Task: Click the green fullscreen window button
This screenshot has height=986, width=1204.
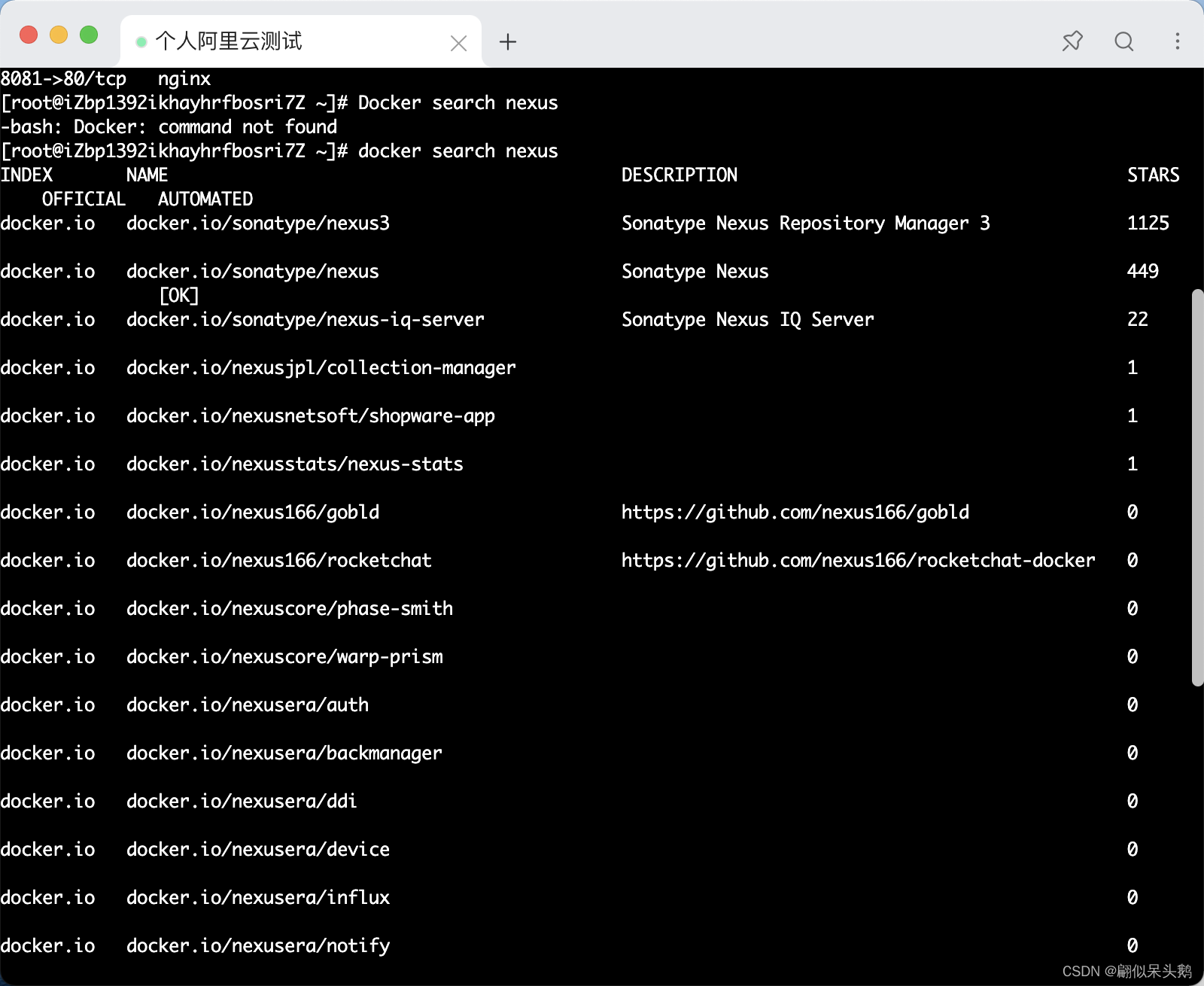Action: (89, 35)
